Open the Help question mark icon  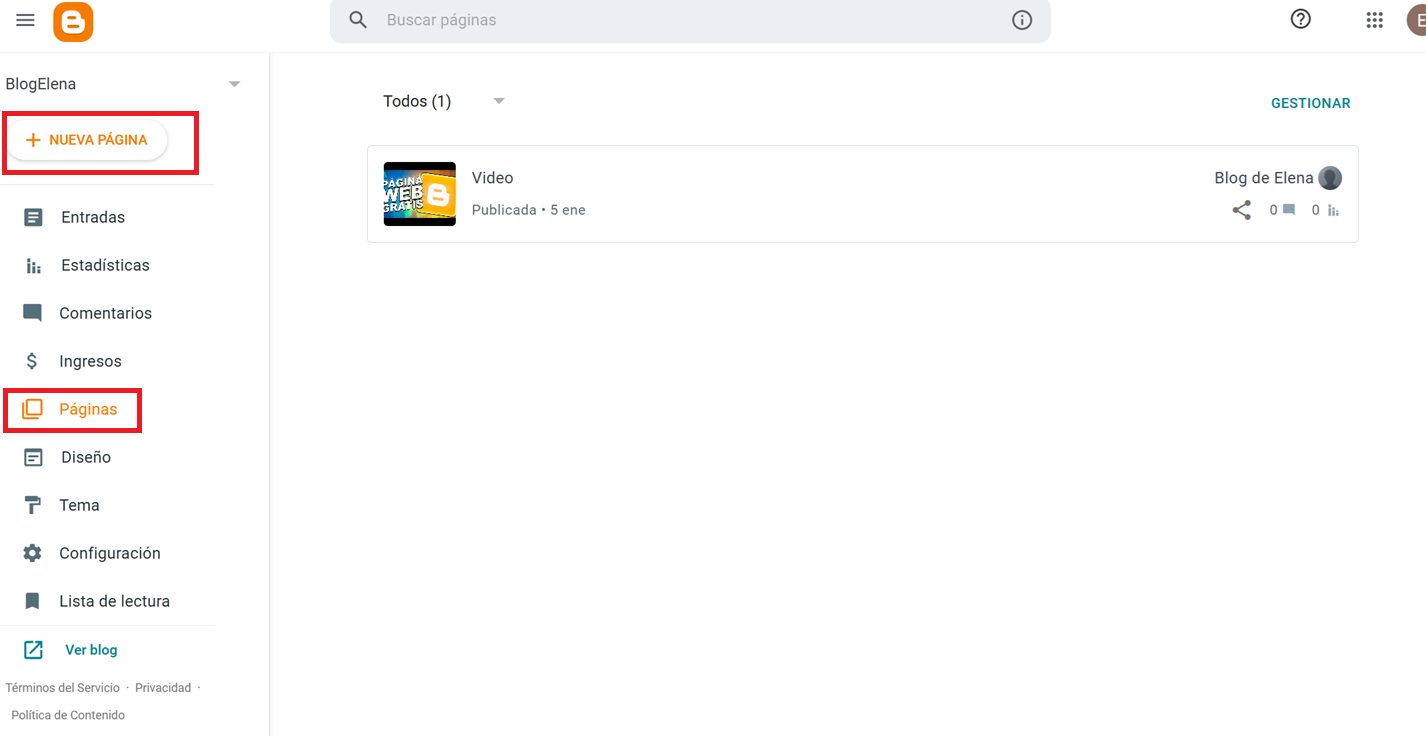point(1300,19)
